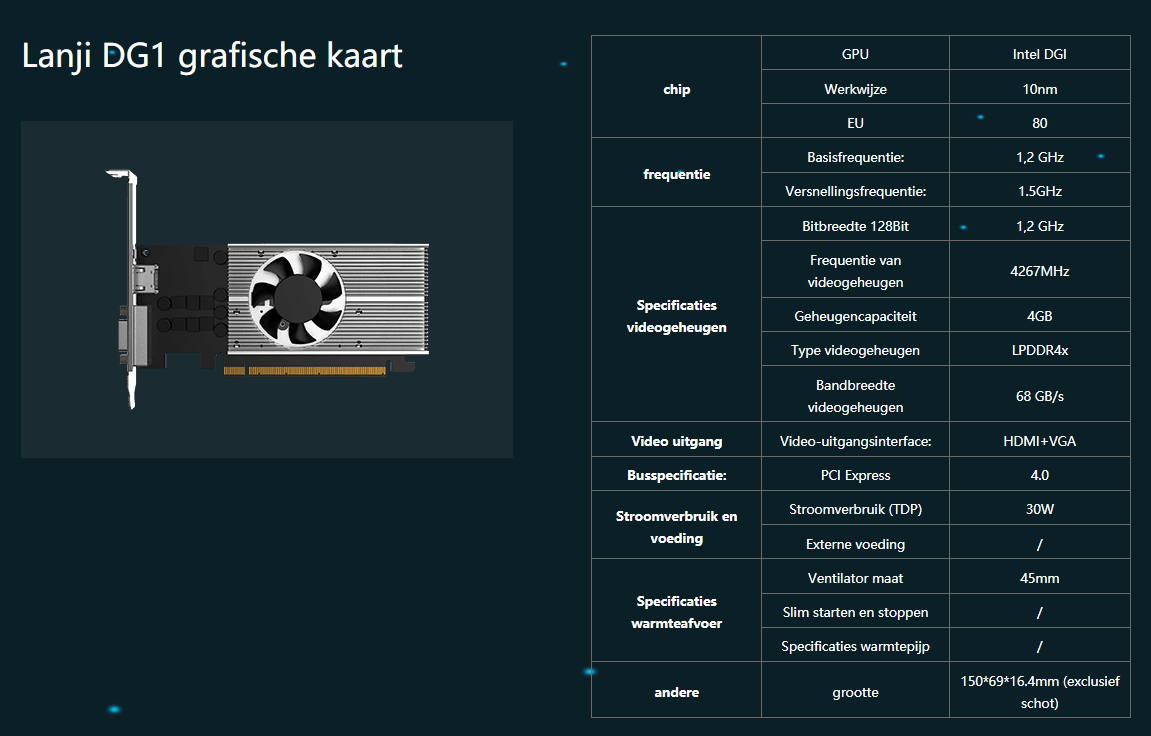The image size is (1151, 736).
Task: Click the 'Video-uitgangsinterface:' label
Action: [855, 440]
